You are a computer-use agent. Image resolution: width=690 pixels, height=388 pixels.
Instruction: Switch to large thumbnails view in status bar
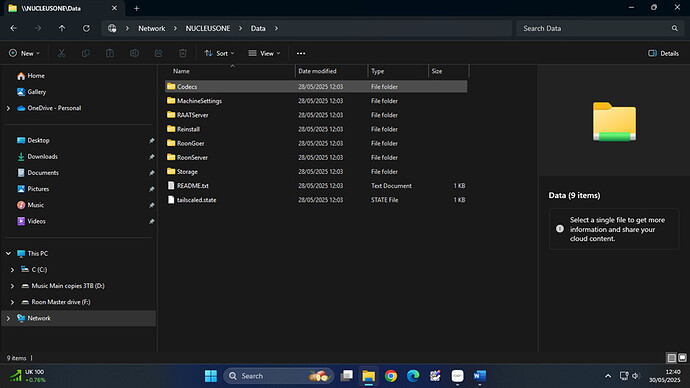[x=682, y=358]
